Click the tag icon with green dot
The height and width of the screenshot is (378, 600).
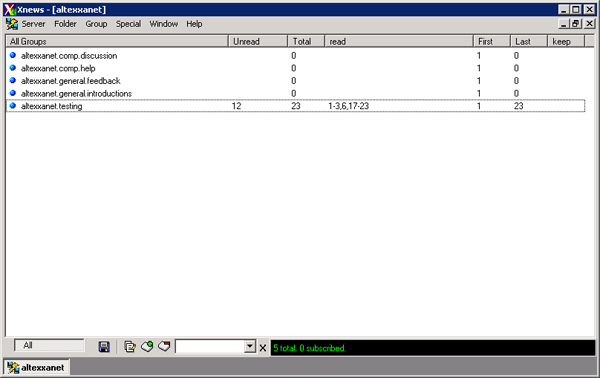tap(147, 347)
